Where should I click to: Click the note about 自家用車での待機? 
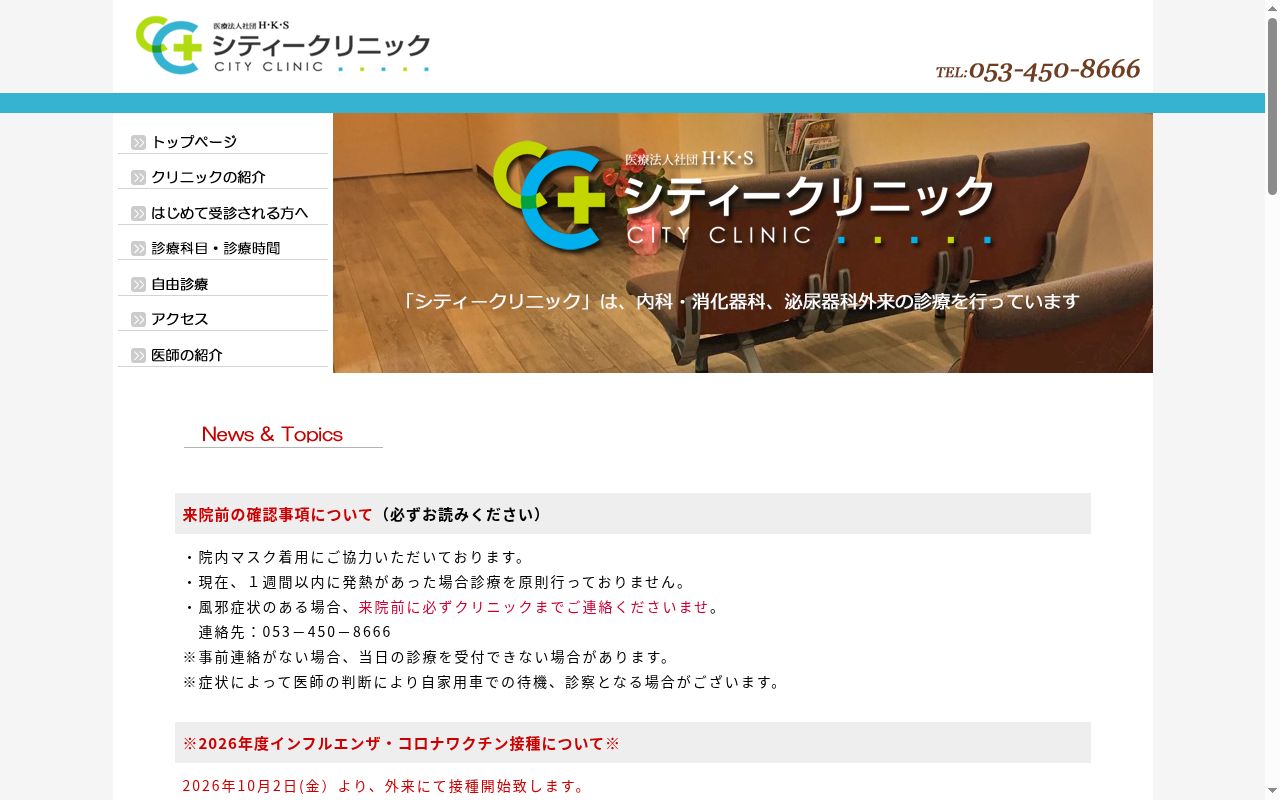tap(482, 682)
